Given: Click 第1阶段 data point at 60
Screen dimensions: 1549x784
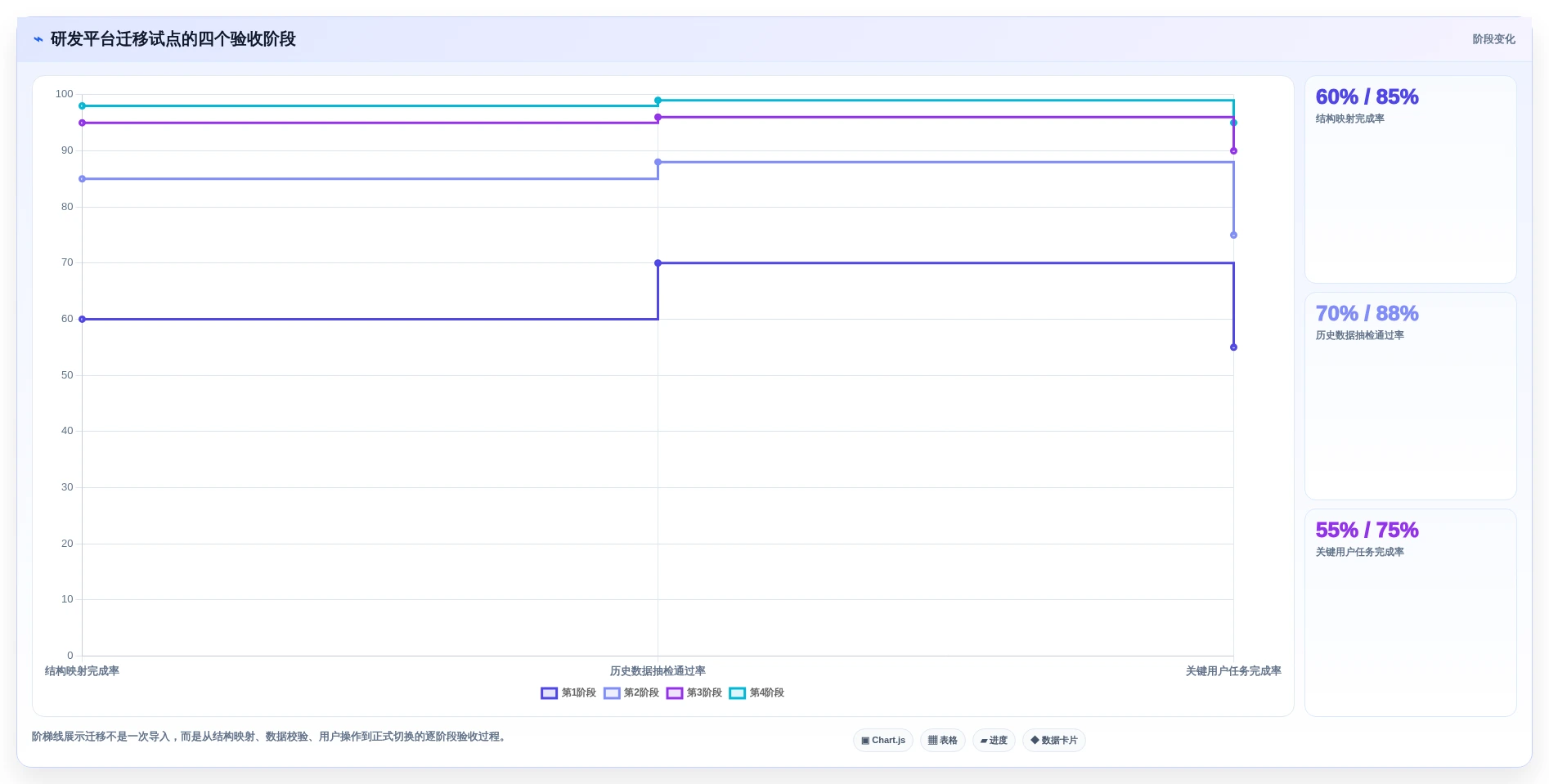Looking at the screenshot, I should (82, 319).
